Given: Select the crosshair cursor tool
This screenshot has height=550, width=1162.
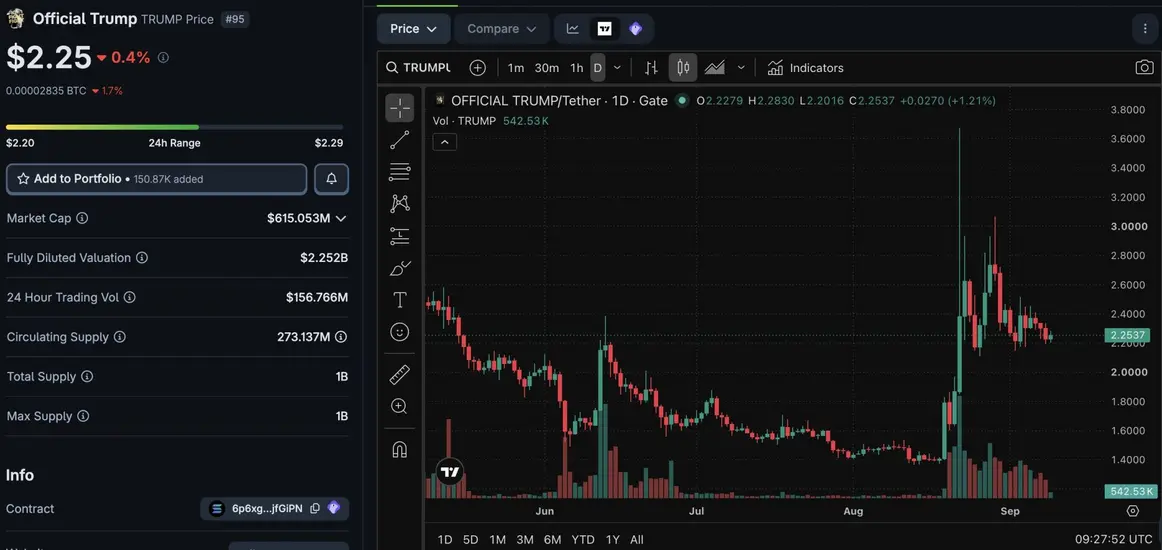Looking at the screenshot, I should (x=399, y=108).
